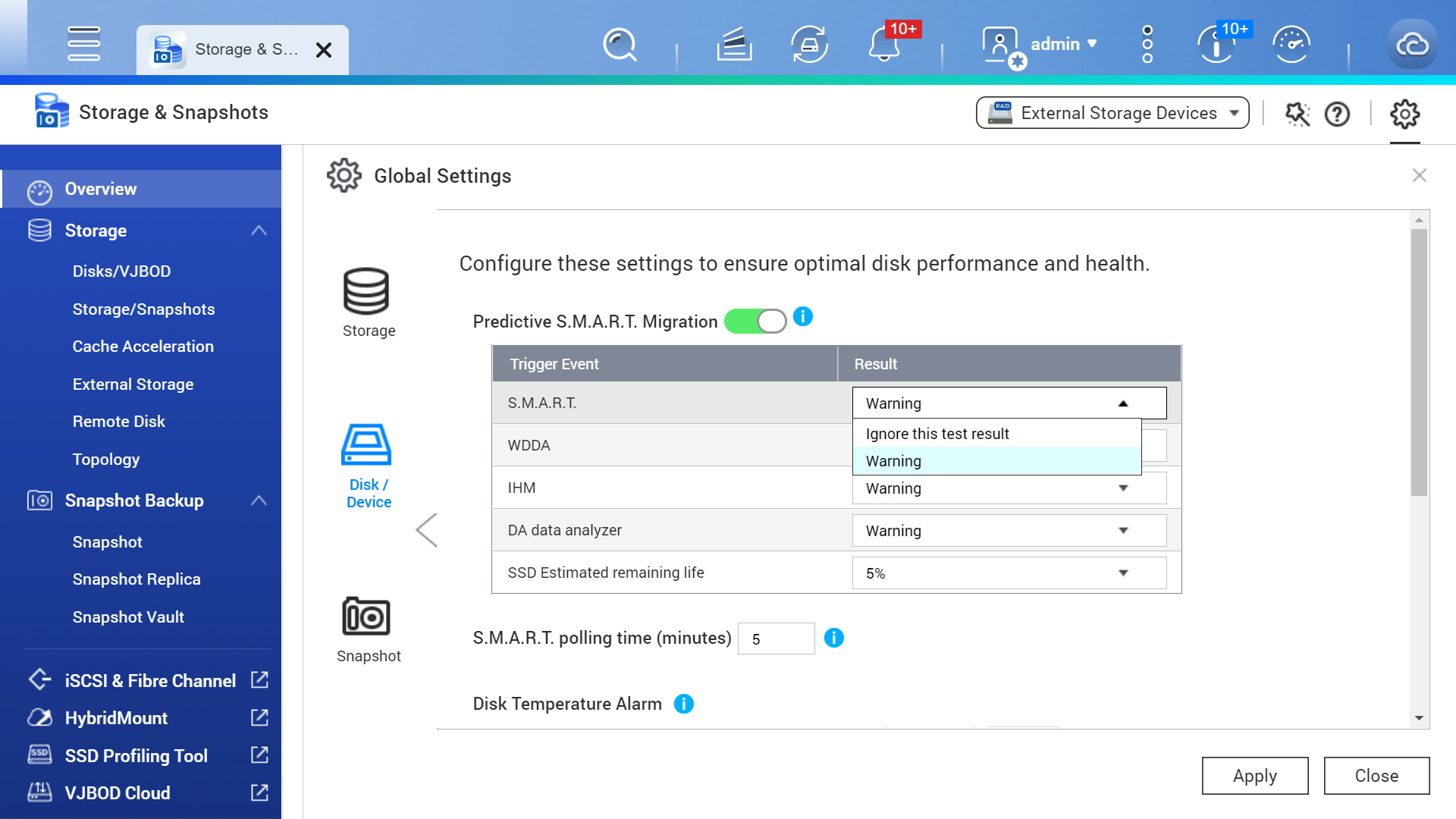Screen dimensions: 1456x819
Task: Toggle Predictive S.M.A.R.T. Migration switch
Action: 755,322
